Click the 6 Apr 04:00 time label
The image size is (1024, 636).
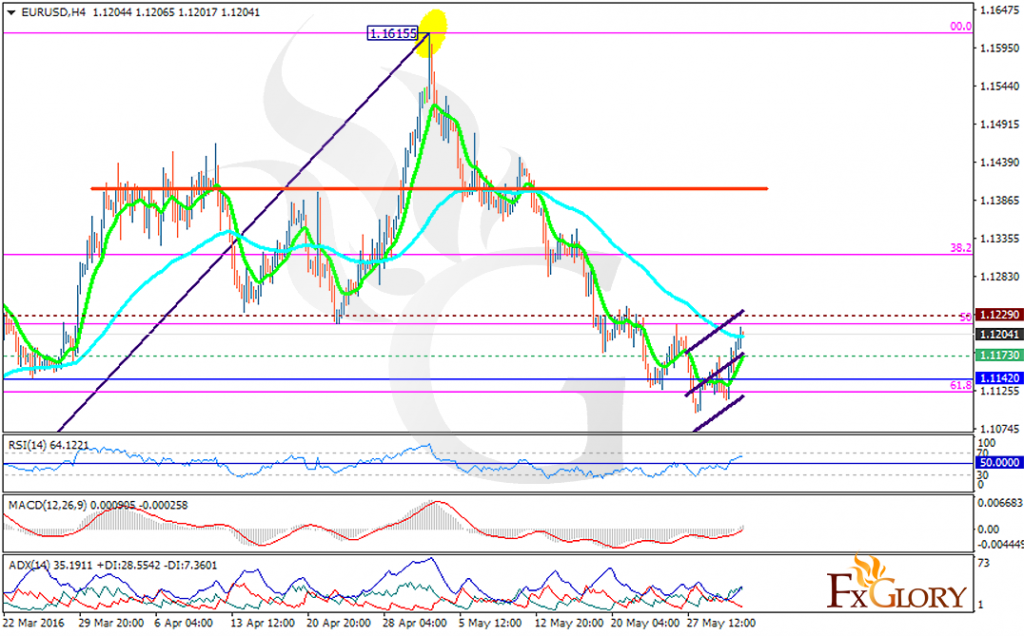[184, 623]
